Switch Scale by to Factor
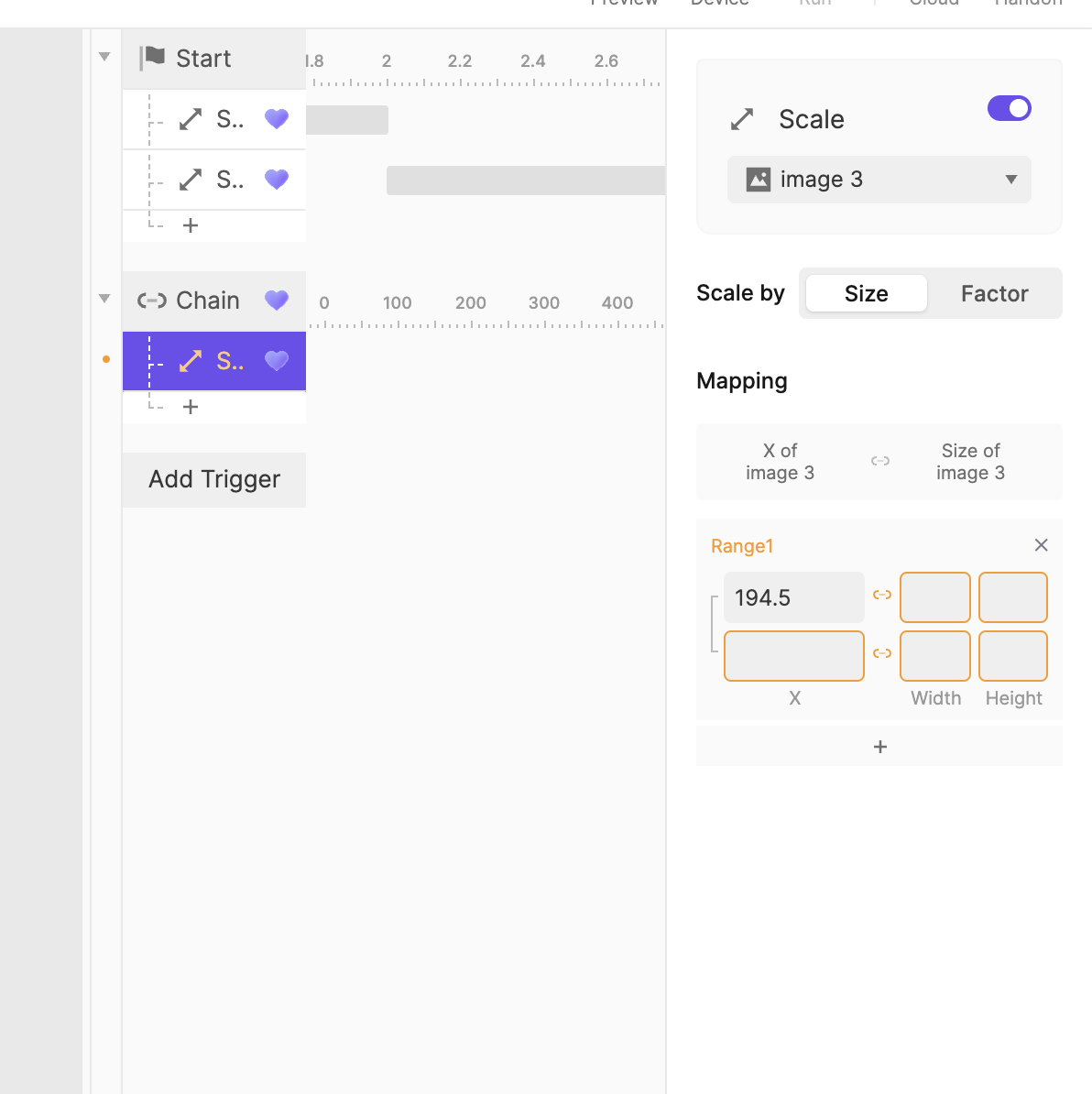1092x1094 pixels. coord(994,293)
